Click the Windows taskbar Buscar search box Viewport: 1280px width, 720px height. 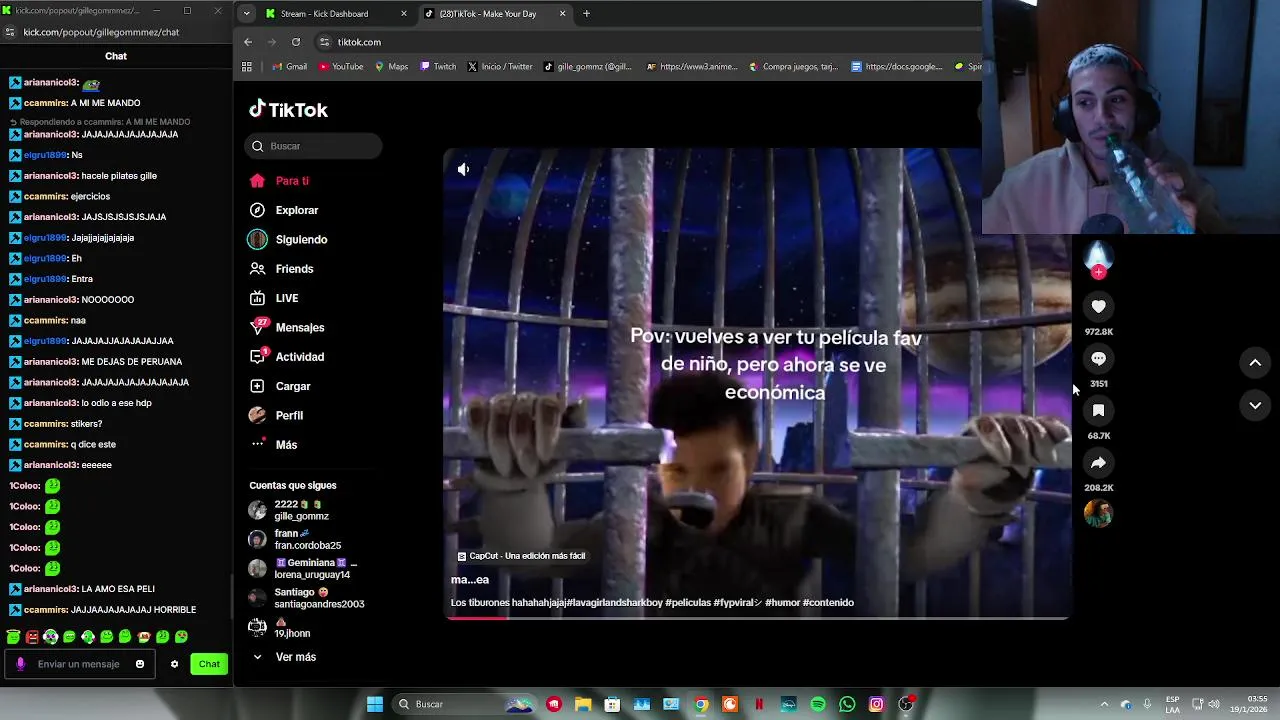pyautogui.click(x=465, y=704)
